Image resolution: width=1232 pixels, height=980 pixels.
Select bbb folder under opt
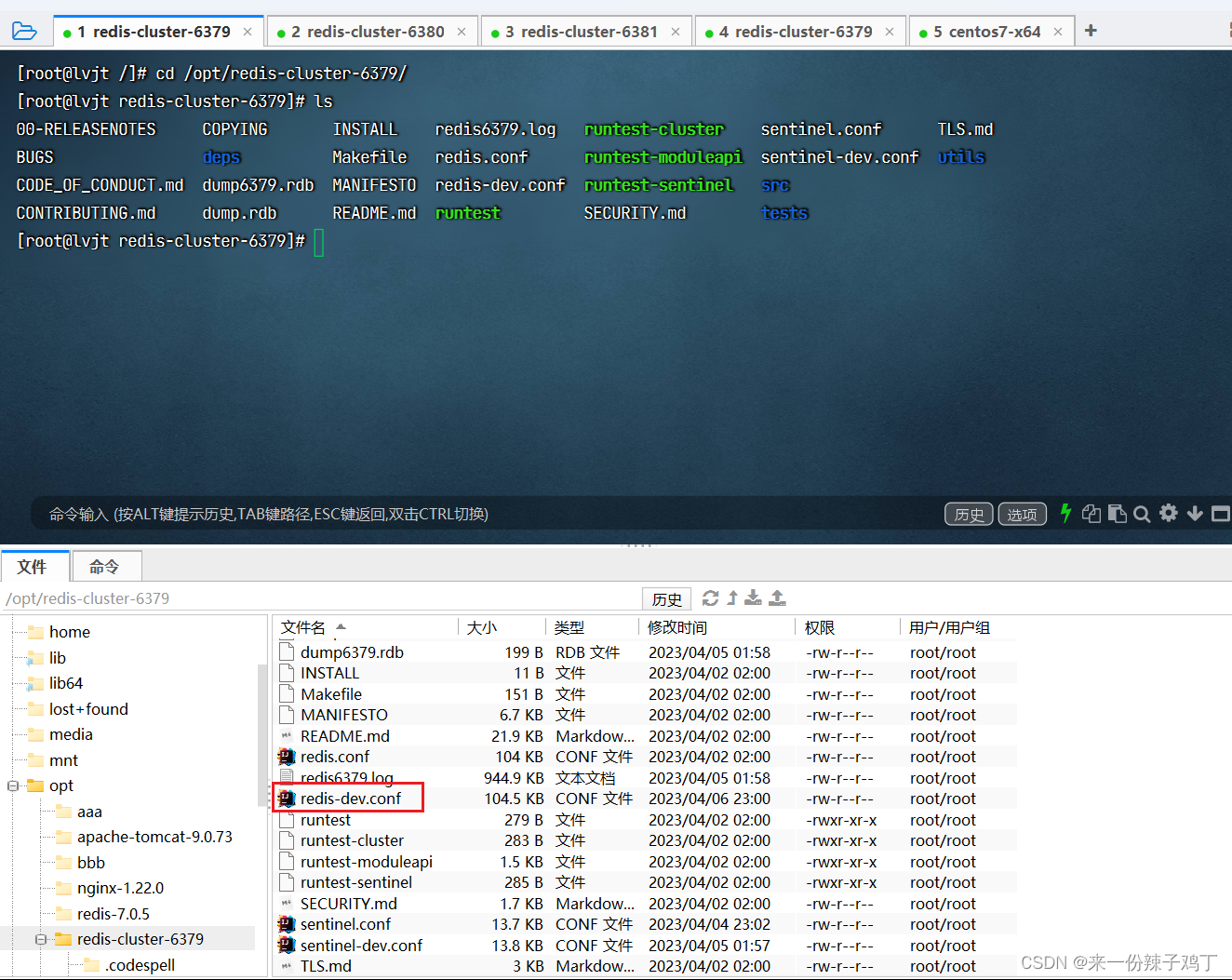[91, 863]
